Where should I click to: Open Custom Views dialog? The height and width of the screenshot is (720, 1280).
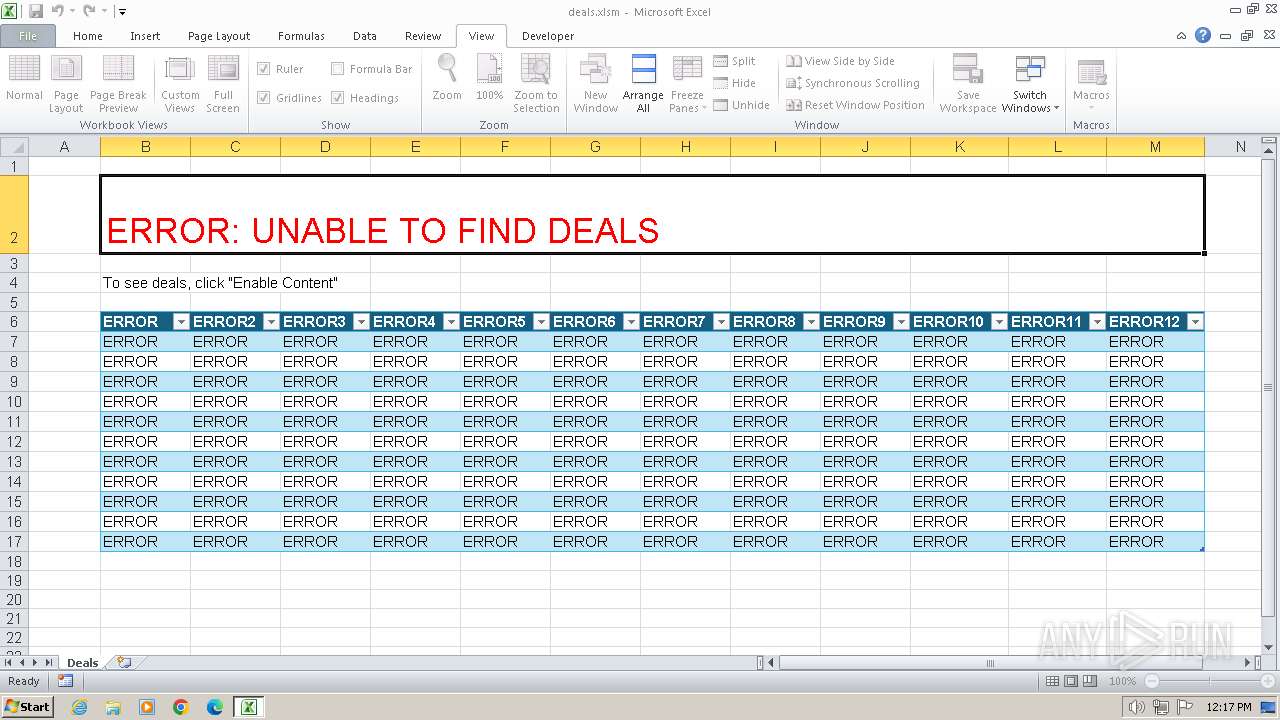(180, 81)
